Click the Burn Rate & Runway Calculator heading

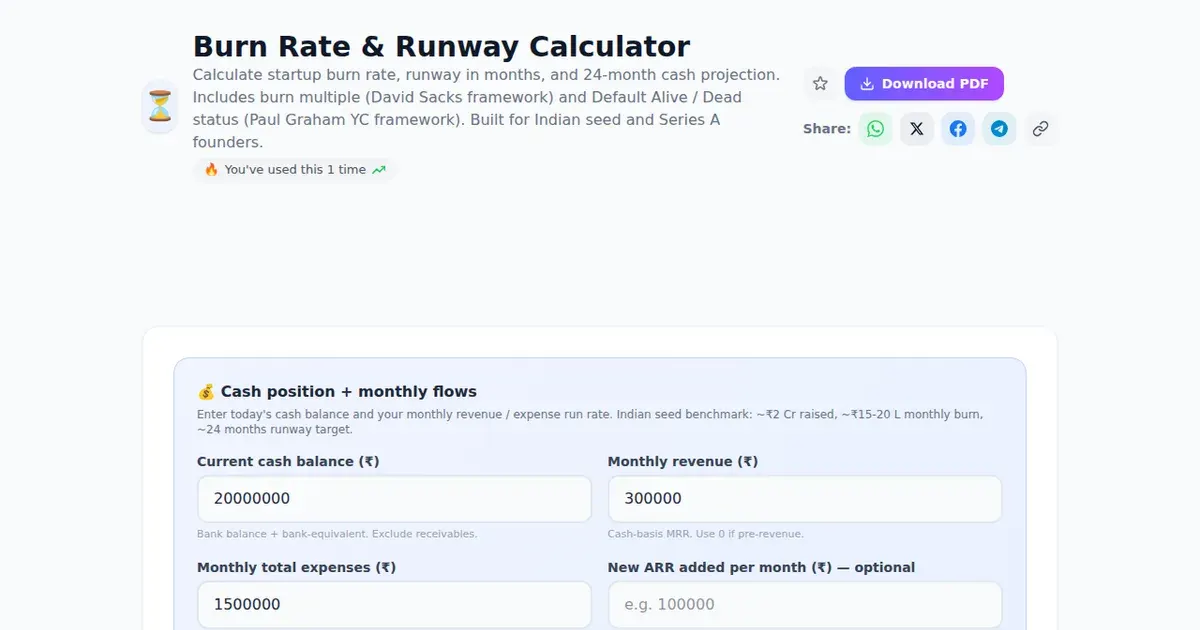(x=441, y=46)
